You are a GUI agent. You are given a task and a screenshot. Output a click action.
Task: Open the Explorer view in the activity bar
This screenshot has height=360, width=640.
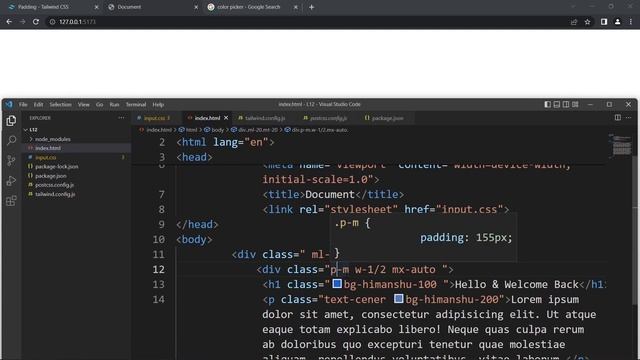tap(11, 120)
